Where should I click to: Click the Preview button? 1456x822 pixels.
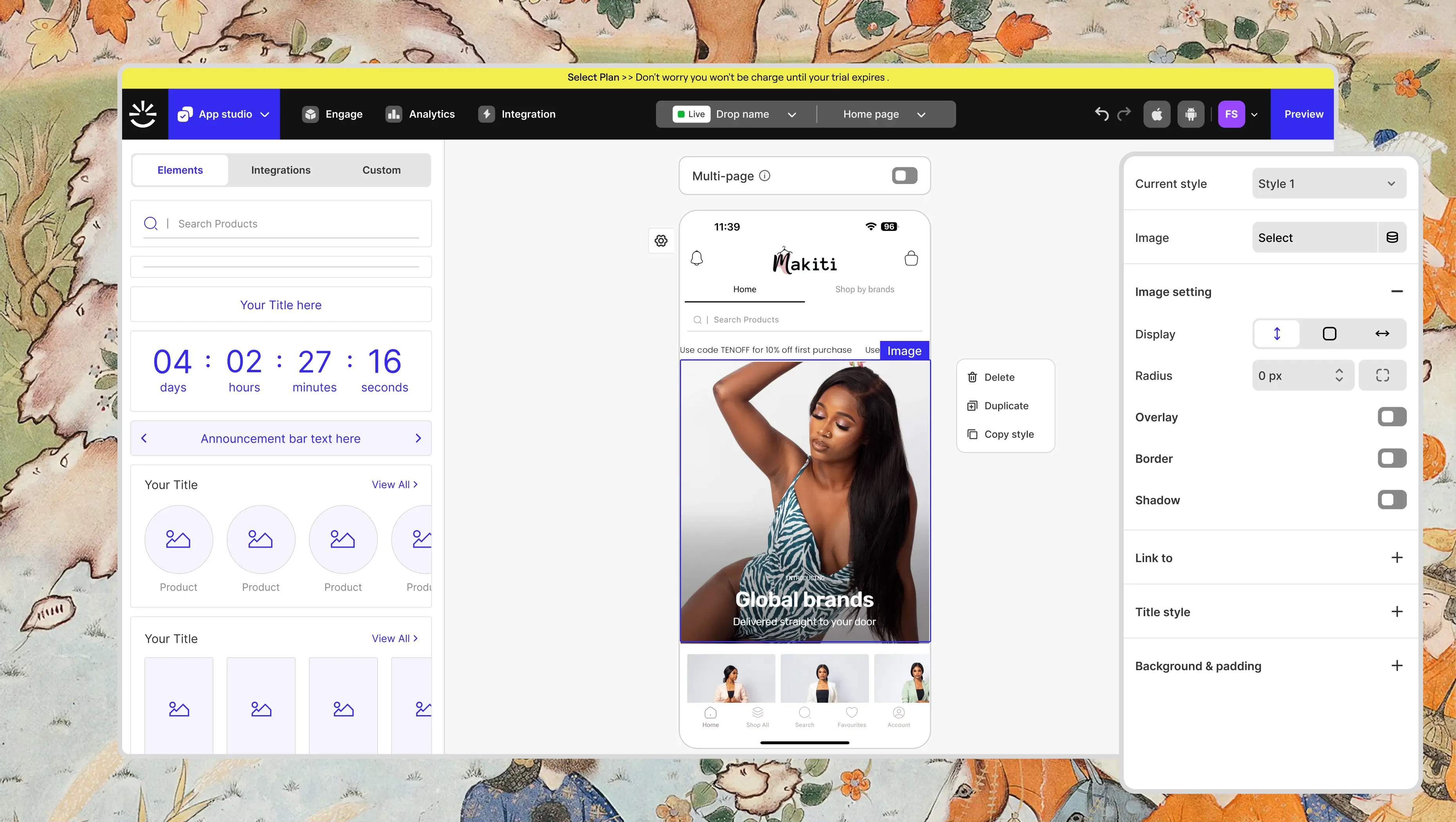click(1303, 114)
